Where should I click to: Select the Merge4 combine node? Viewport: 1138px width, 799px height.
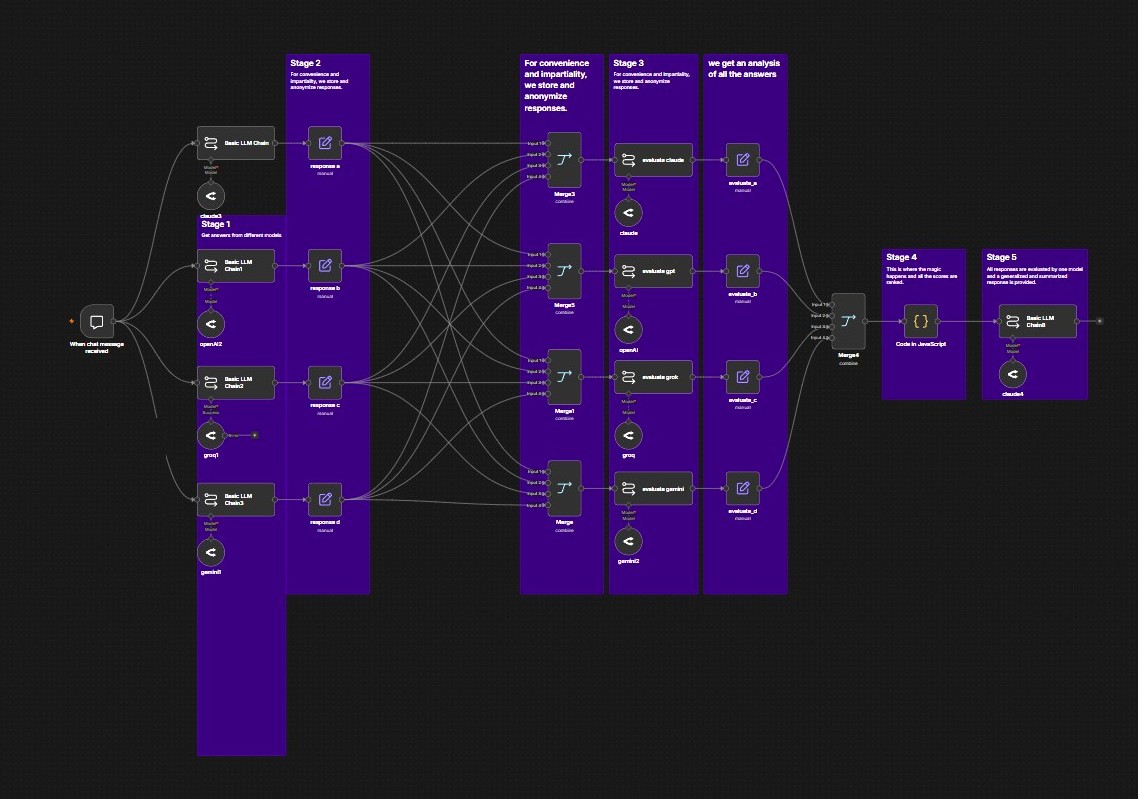[848, 321]
